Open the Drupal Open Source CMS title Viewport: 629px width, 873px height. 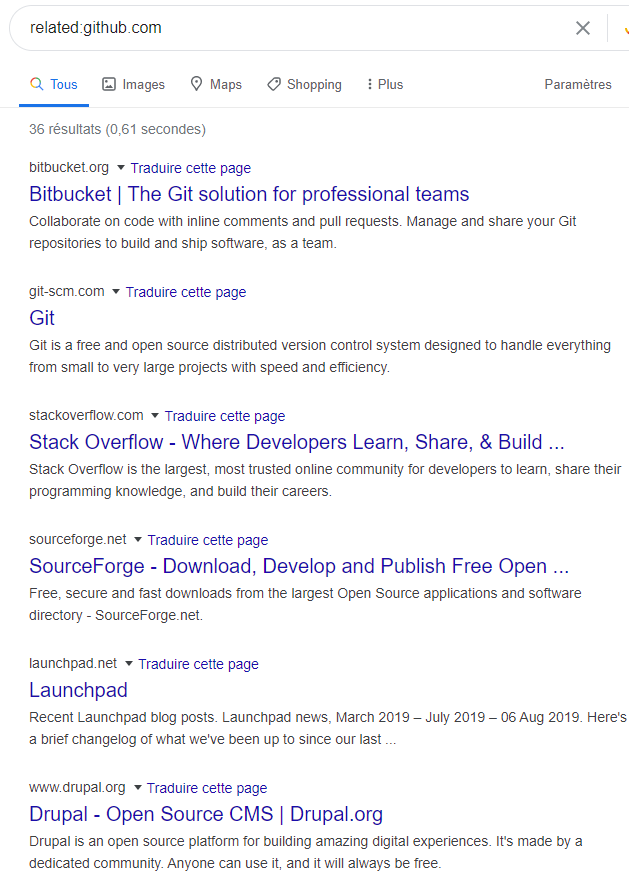point(206,814)
